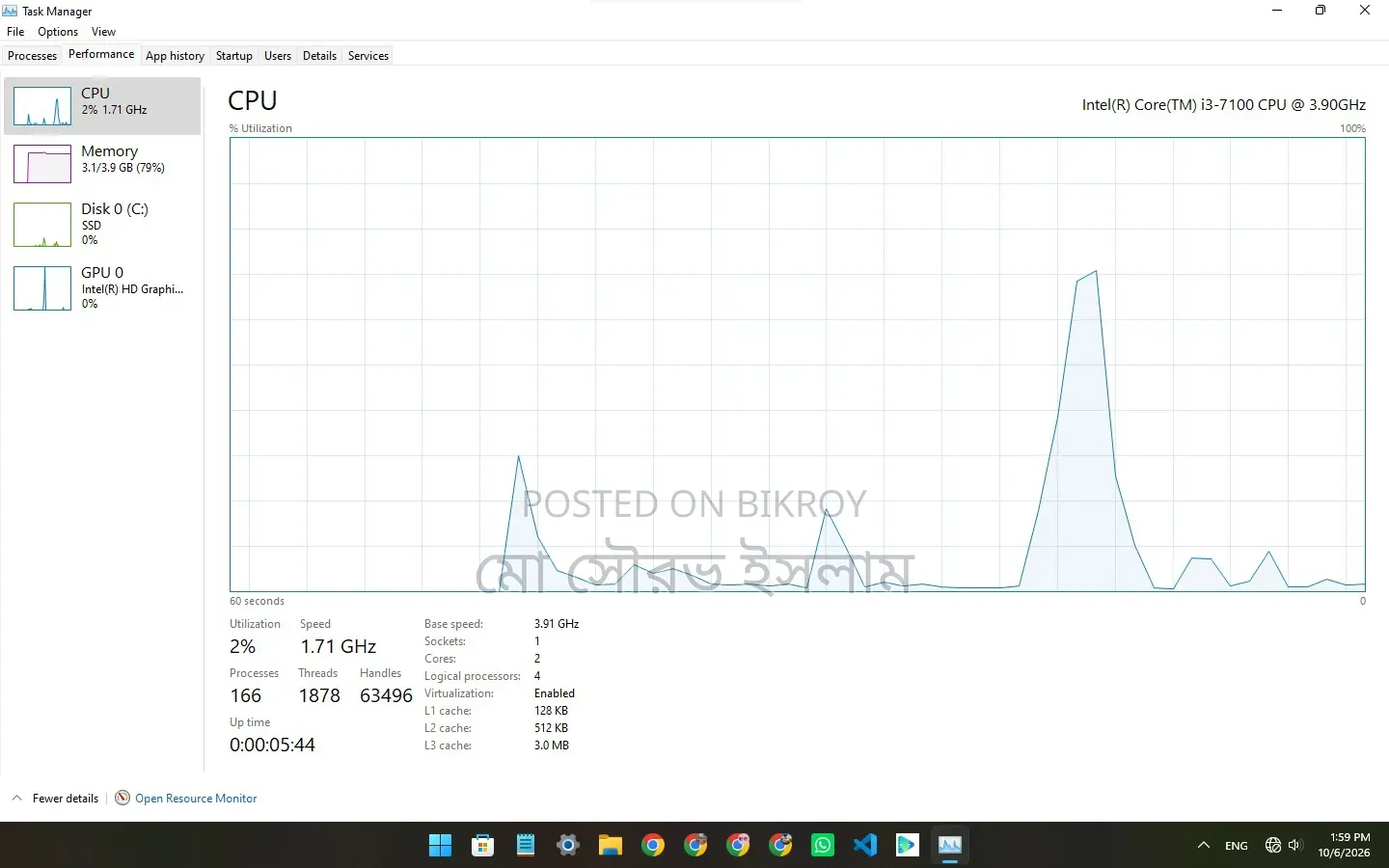Open Notepad from the taskbar

pos(525,846)
